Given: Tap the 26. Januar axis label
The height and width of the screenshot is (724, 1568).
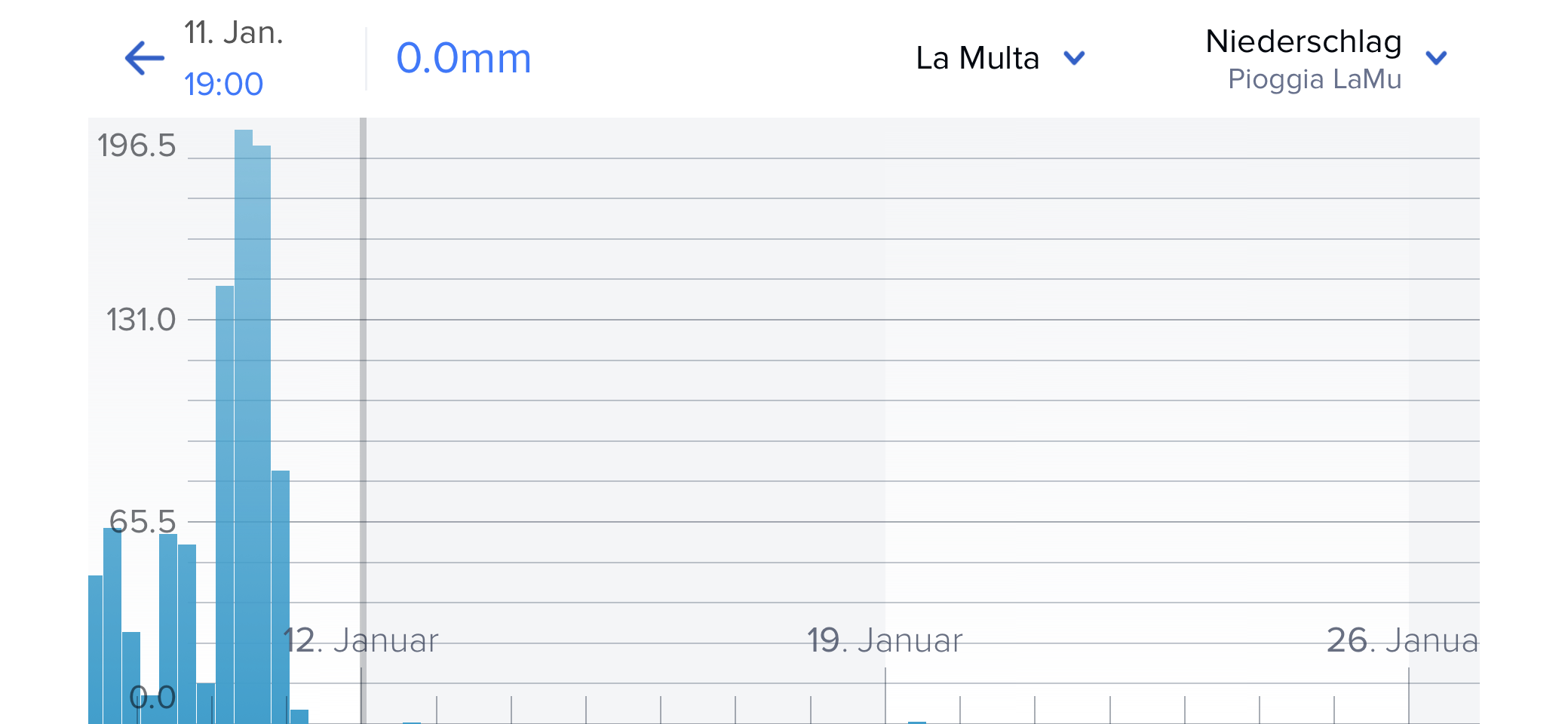Looking at the screenshot, I should coord(1401,641).
